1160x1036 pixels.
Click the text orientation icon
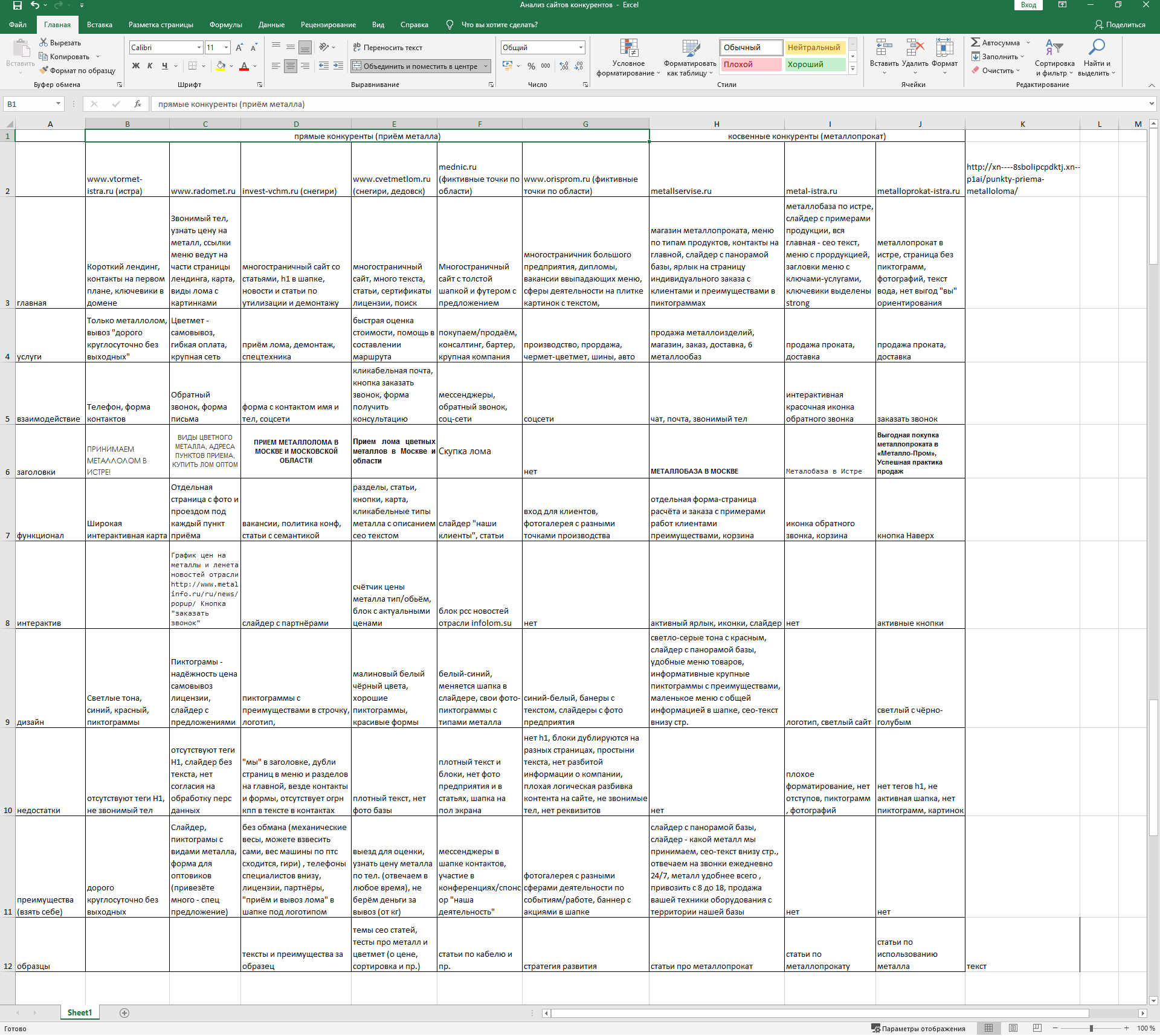point(324,47)
